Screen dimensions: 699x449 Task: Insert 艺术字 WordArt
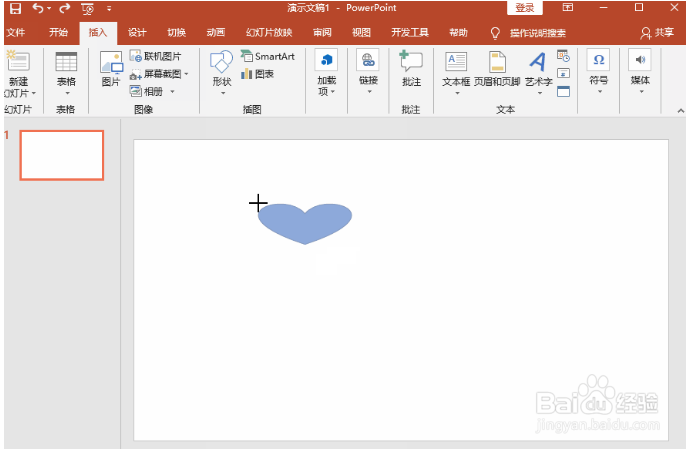(539, 73)
